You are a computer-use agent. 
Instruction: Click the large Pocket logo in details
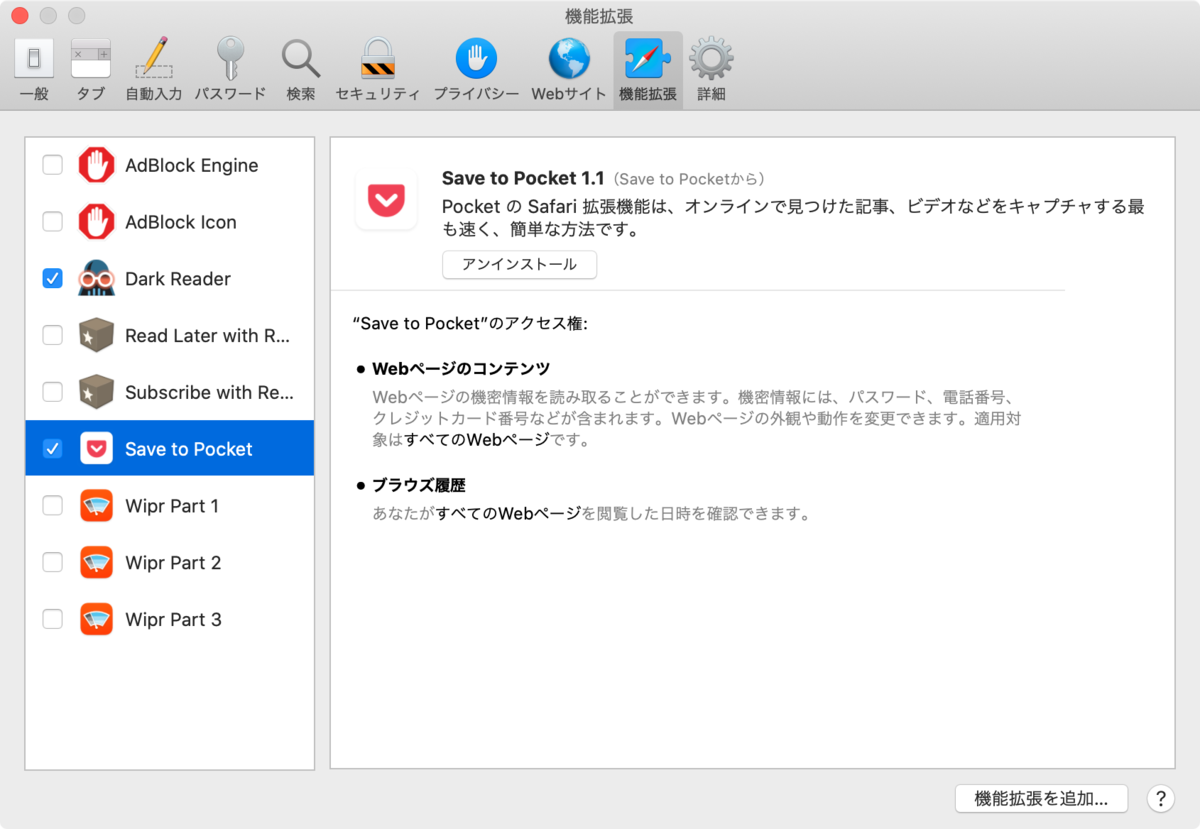click(386, 200)
